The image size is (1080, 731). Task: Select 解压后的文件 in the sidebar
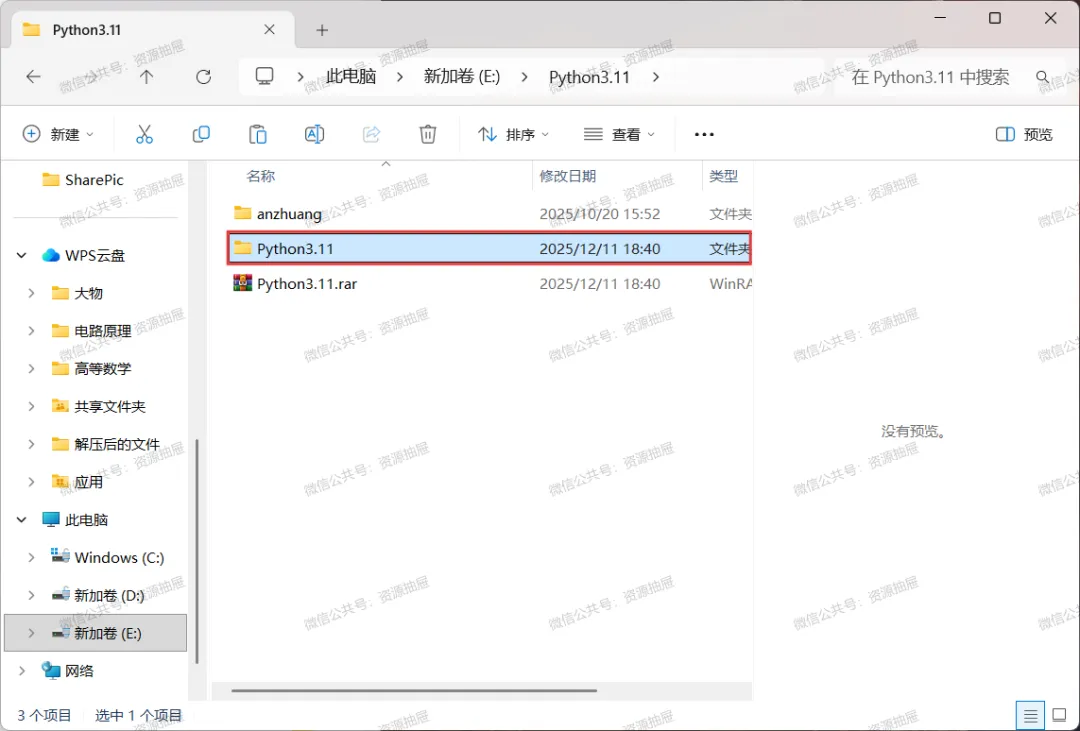(x=117, y=444)
